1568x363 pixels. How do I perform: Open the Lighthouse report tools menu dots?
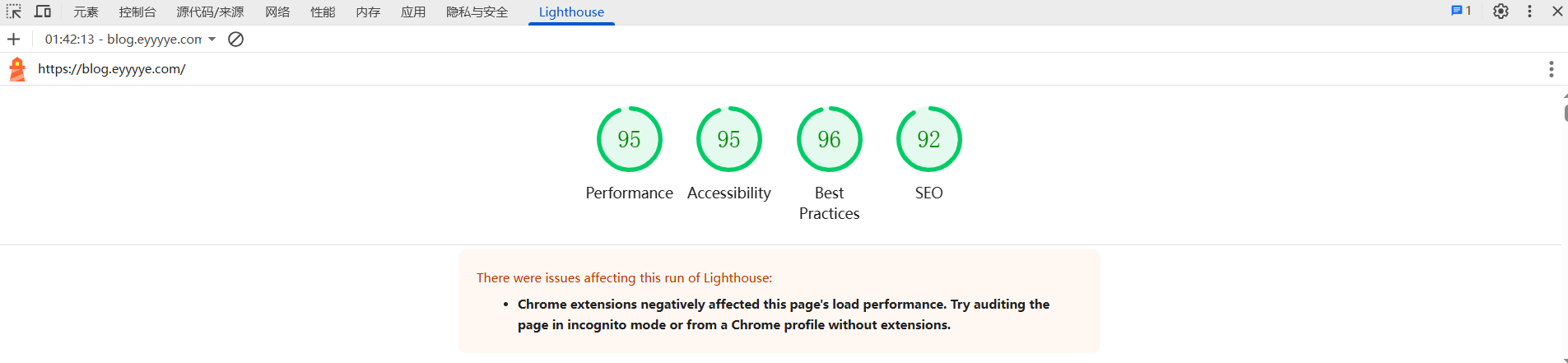click(1551, 69)
